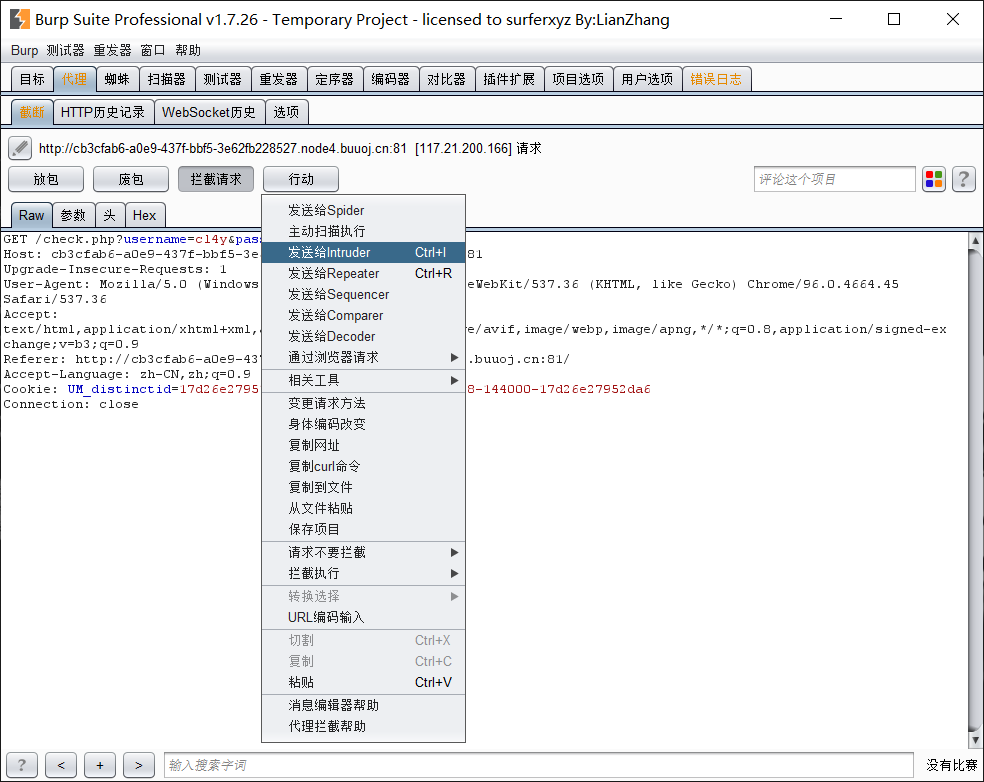Viewport: 984px width, 782px height.
Task: Choose 主动扫描执行 menu entry
Action: [363, 232]
